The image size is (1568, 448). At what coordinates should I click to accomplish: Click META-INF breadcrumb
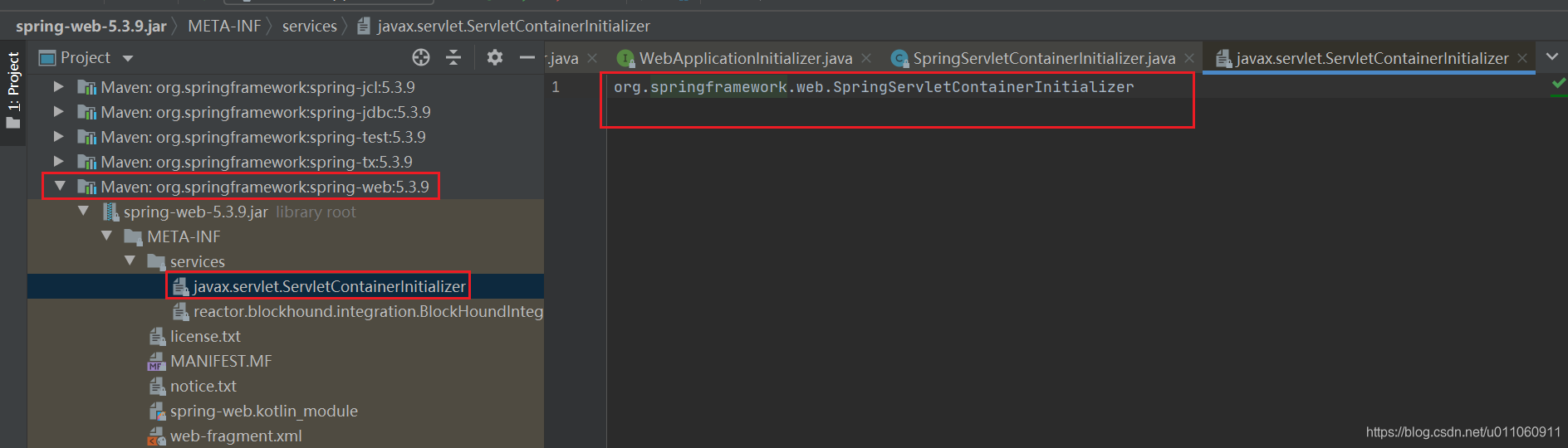coord(224,26)
